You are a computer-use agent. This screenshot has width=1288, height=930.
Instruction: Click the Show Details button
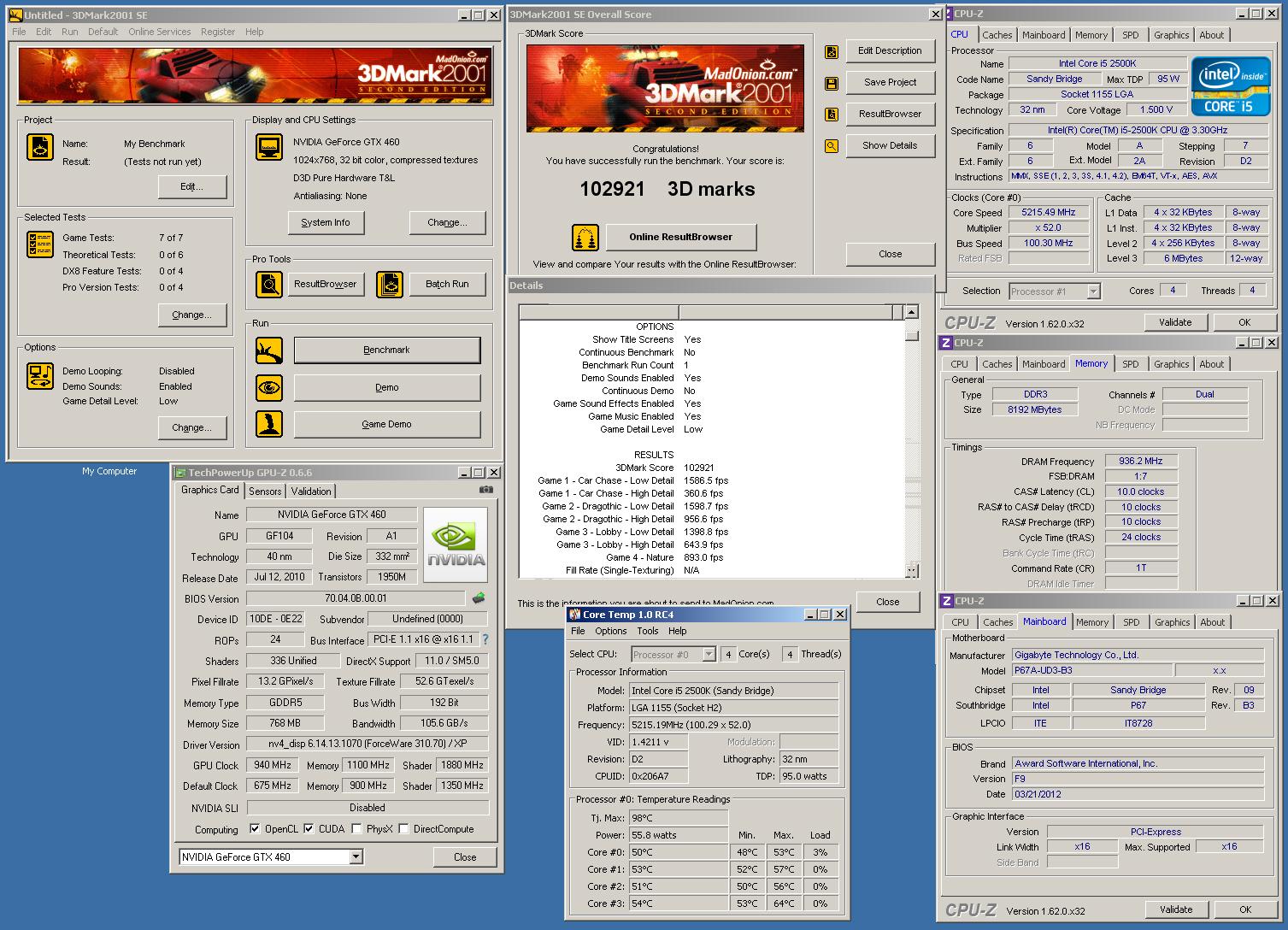pyautogui.click(x=890, y=145)
